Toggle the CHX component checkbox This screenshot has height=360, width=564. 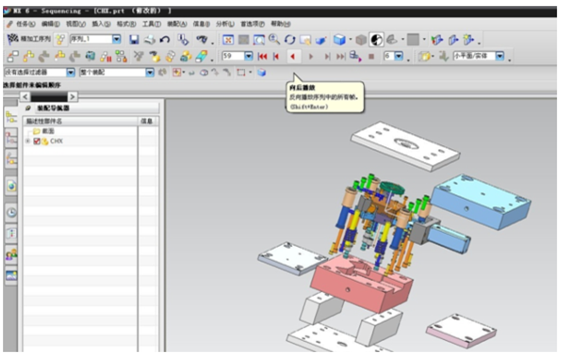[37, 141]
